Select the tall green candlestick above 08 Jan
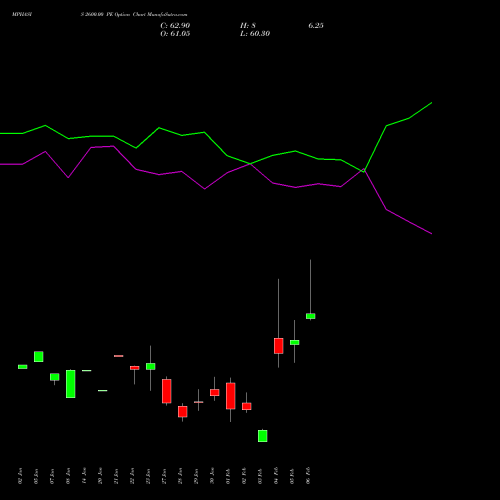 tap(71, 384)
